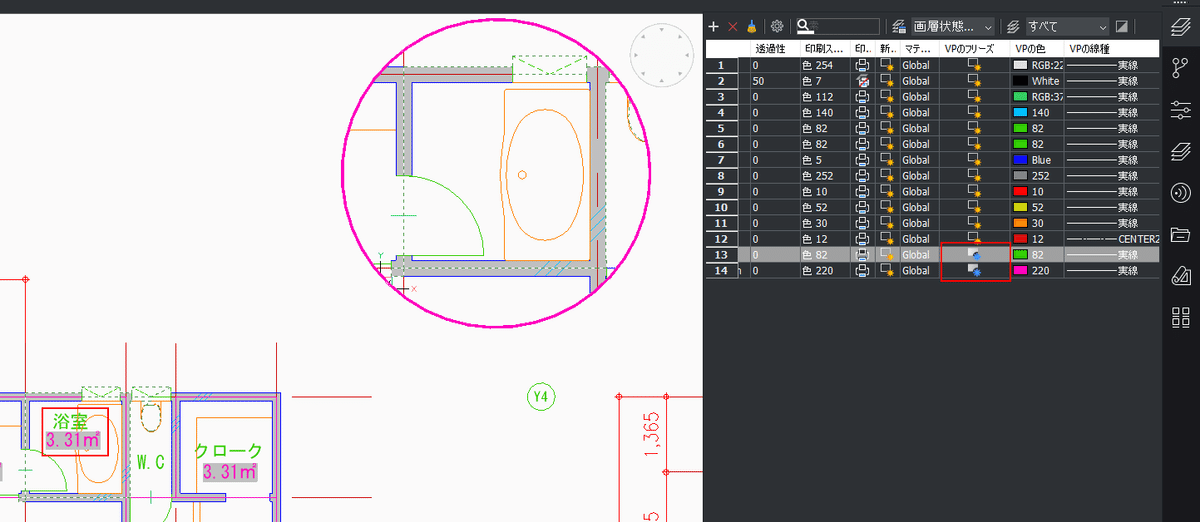The image size is (1200, 522).
Task: Toggle the invert filter icon
Action: [x=1122, y=27]
